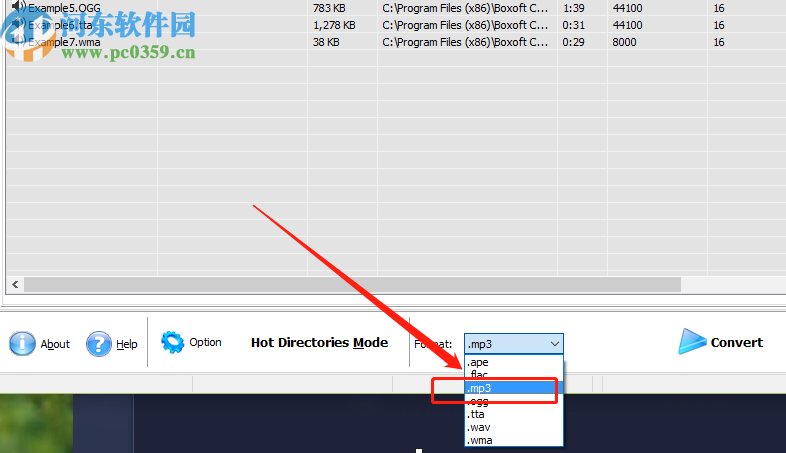Click bit value 16 in 0:31 row
This screenshot has height=453, width=786.
[719, 25]
